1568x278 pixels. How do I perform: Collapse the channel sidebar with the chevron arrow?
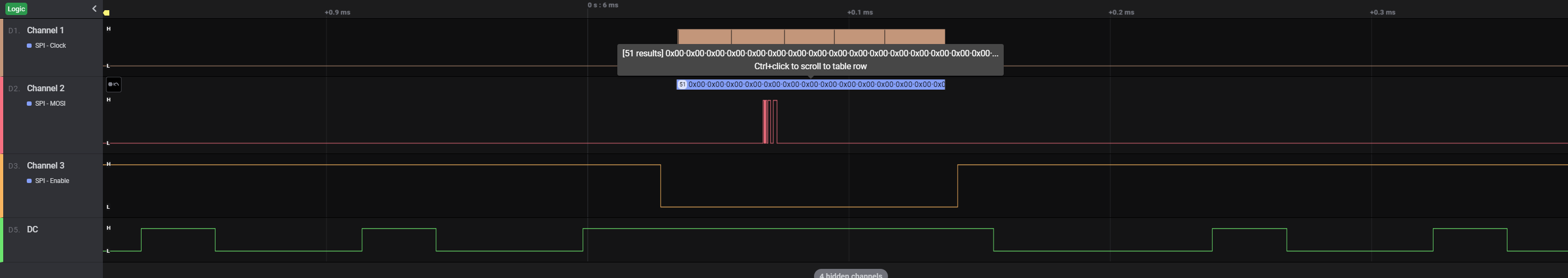click(x=94, y=9)
